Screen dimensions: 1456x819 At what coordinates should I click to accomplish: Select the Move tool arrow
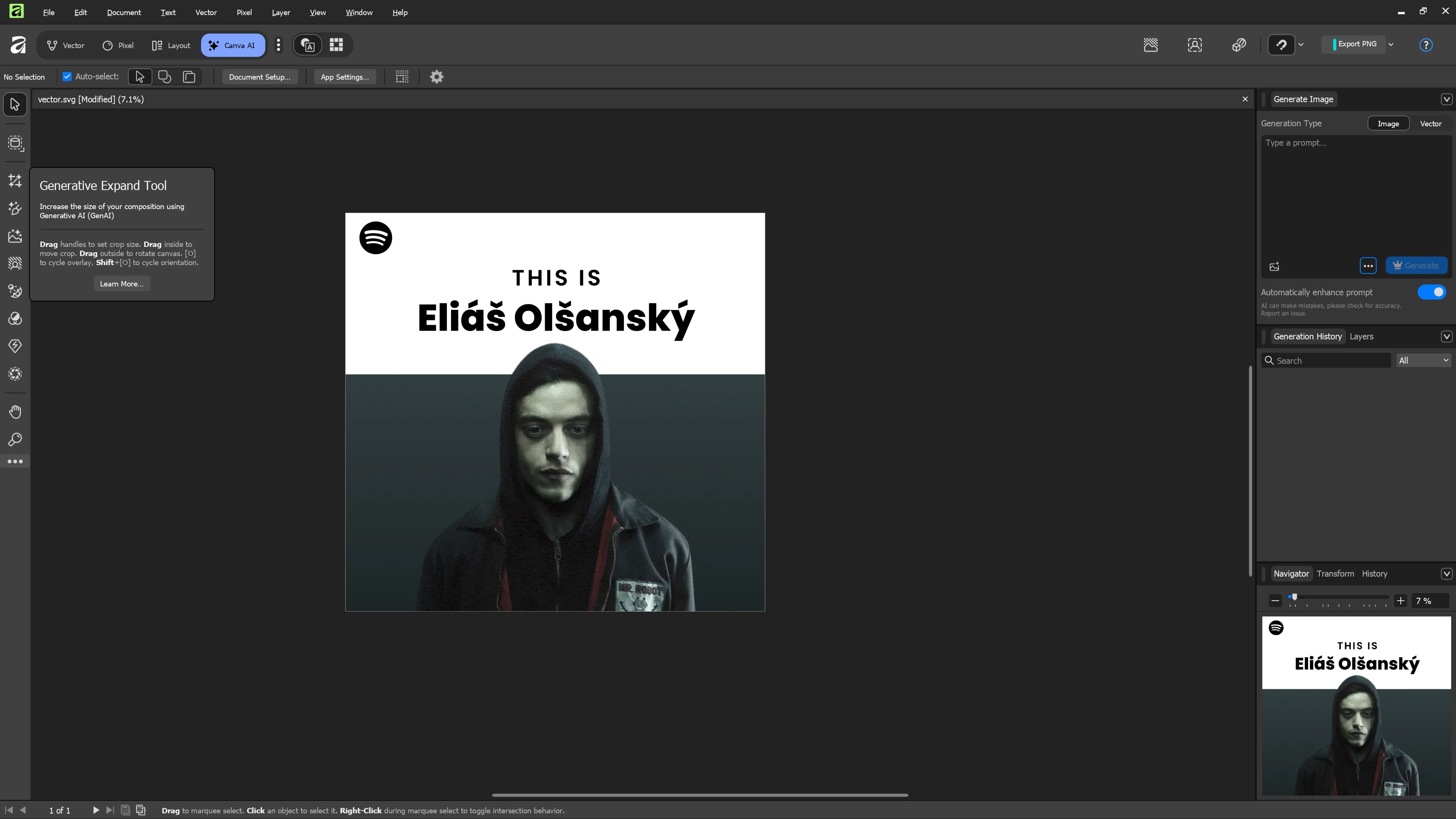click(x=15, y=105)
